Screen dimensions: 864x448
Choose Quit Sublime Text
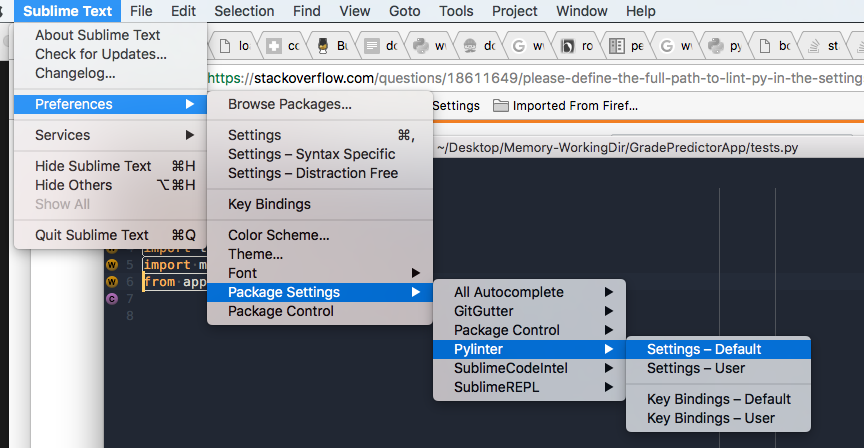coord(110,235)
